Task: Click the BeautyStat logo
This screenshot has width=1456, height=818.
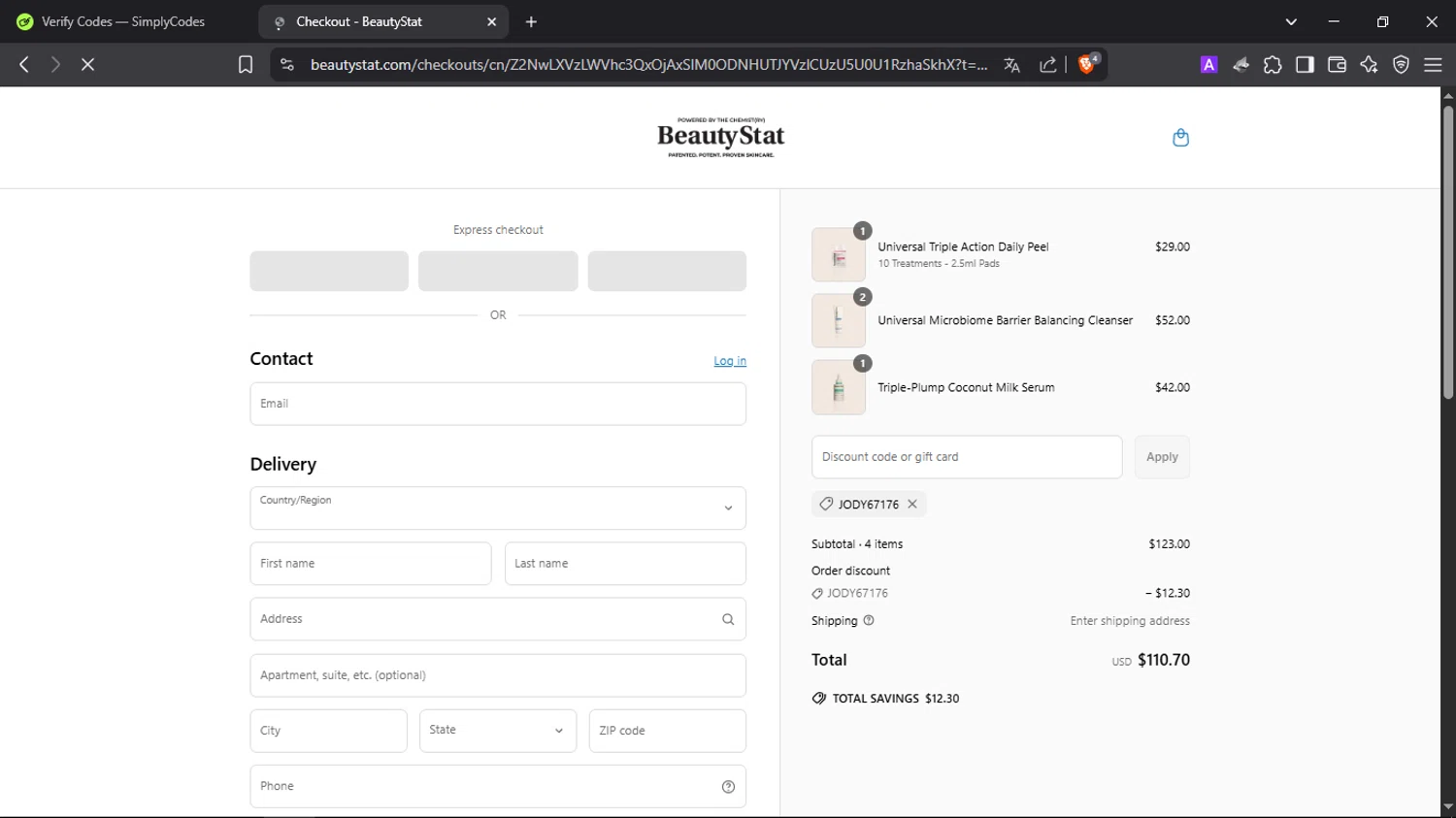Action: tap(720, 138)
